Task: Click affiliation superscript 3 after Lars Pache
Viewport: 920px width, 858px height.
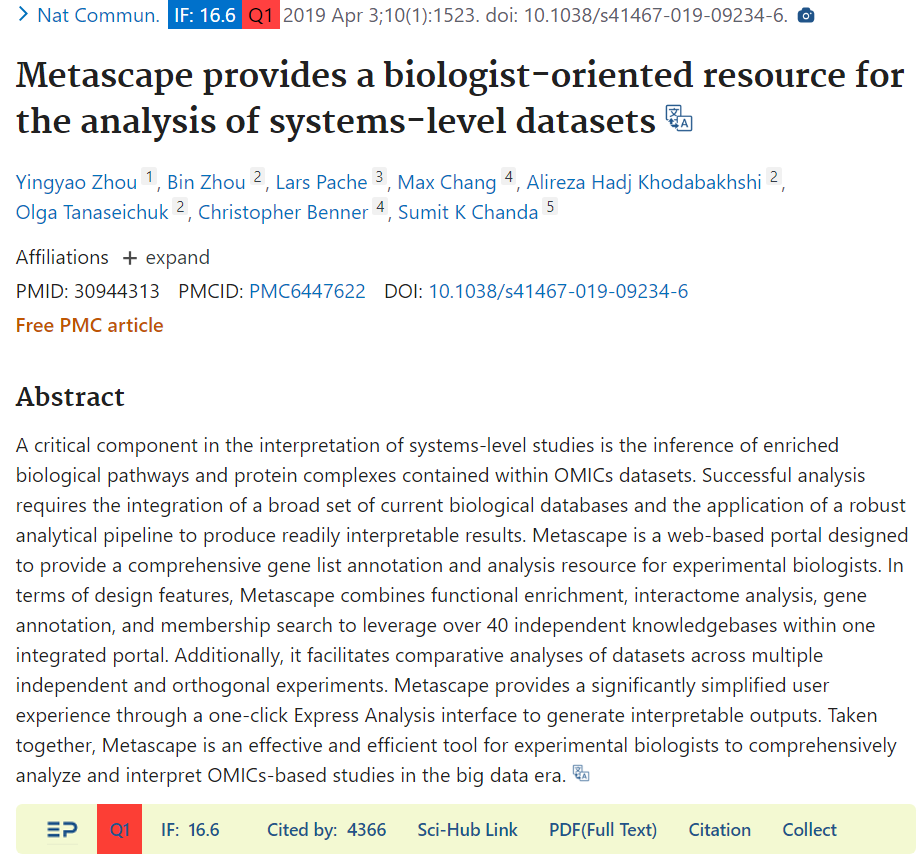Action: (x=379, y=176)
